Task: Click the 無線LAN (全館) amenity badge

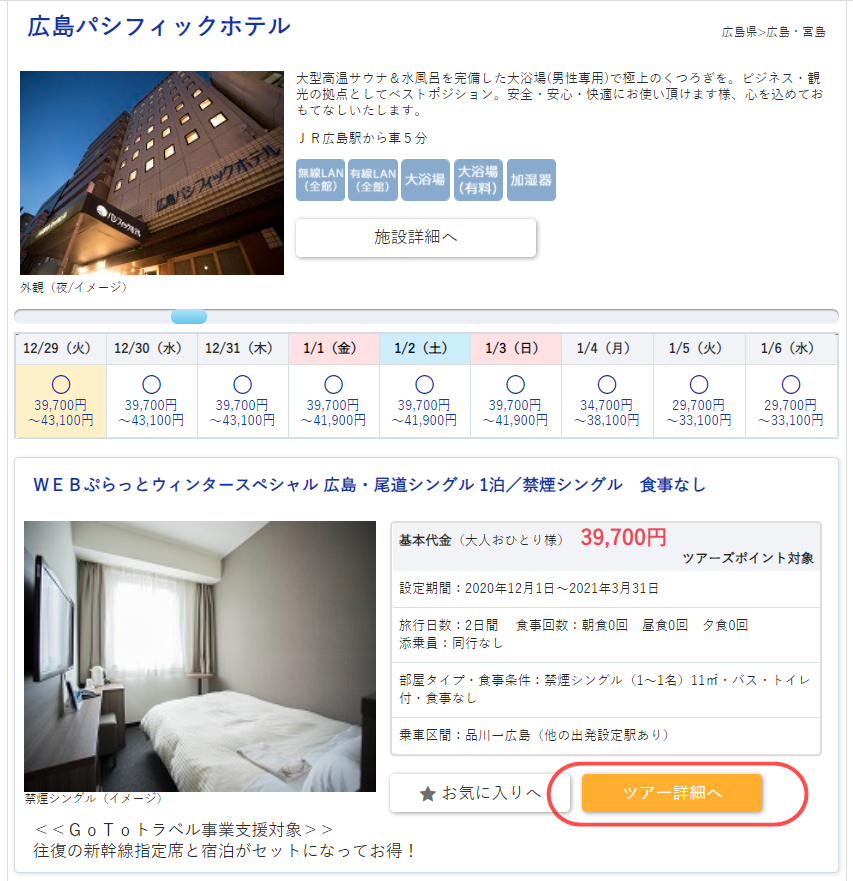Action: click(320, 180)
